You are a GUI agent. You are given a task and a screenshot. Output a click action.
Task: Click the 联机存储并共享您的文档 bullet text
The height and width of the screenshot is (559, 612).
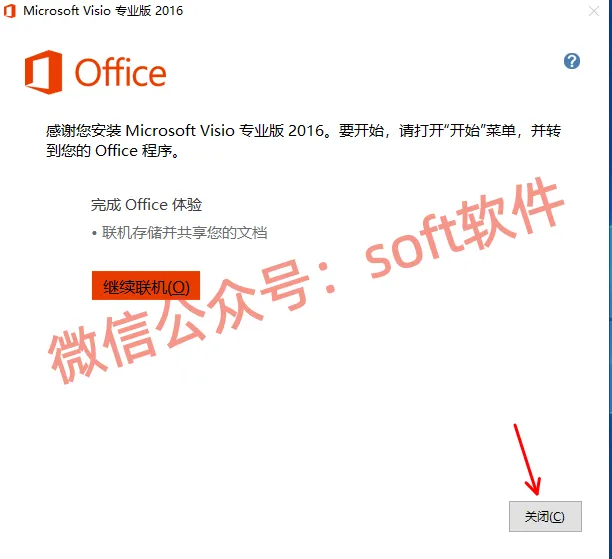pyautogui.click(x=185, y=233)
